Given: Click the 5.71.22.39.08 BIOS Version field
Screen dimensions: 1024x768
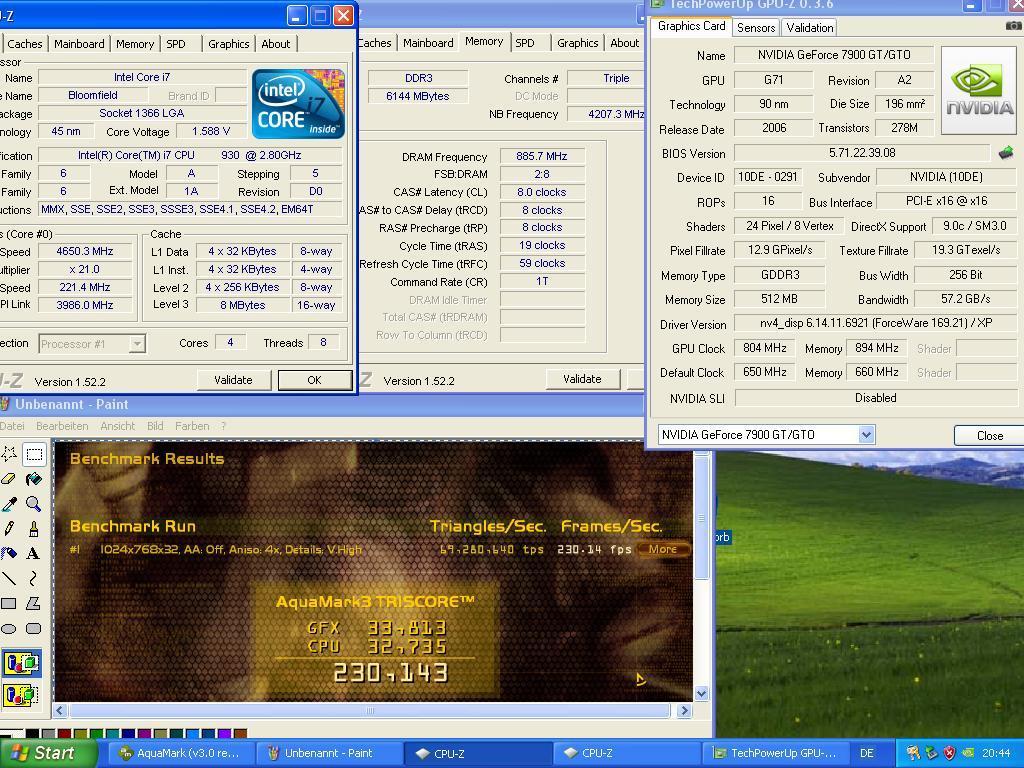Looking at the screenshot, I should click(x=862, y=153).
